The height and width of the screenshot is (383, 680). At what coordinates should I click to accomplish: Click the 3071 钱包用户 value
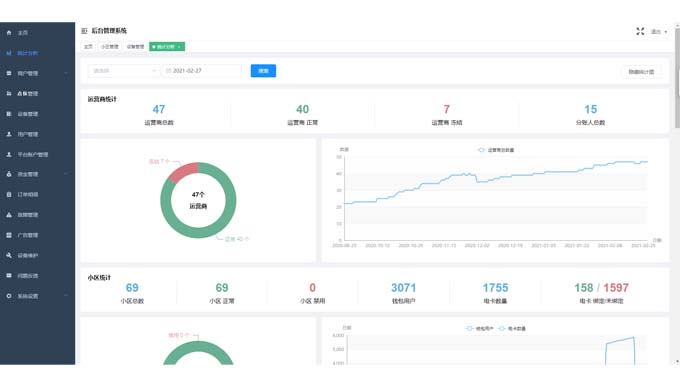click(403, 288)
